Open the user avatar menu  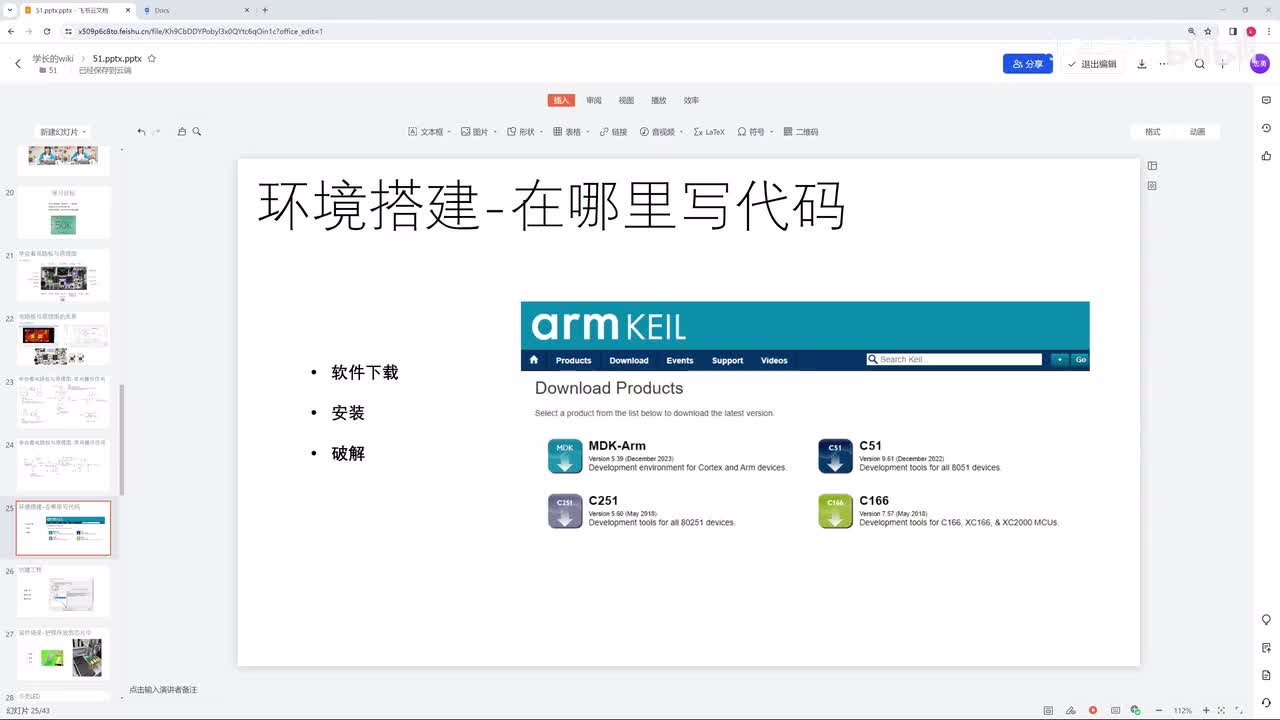coord(1259,63)
